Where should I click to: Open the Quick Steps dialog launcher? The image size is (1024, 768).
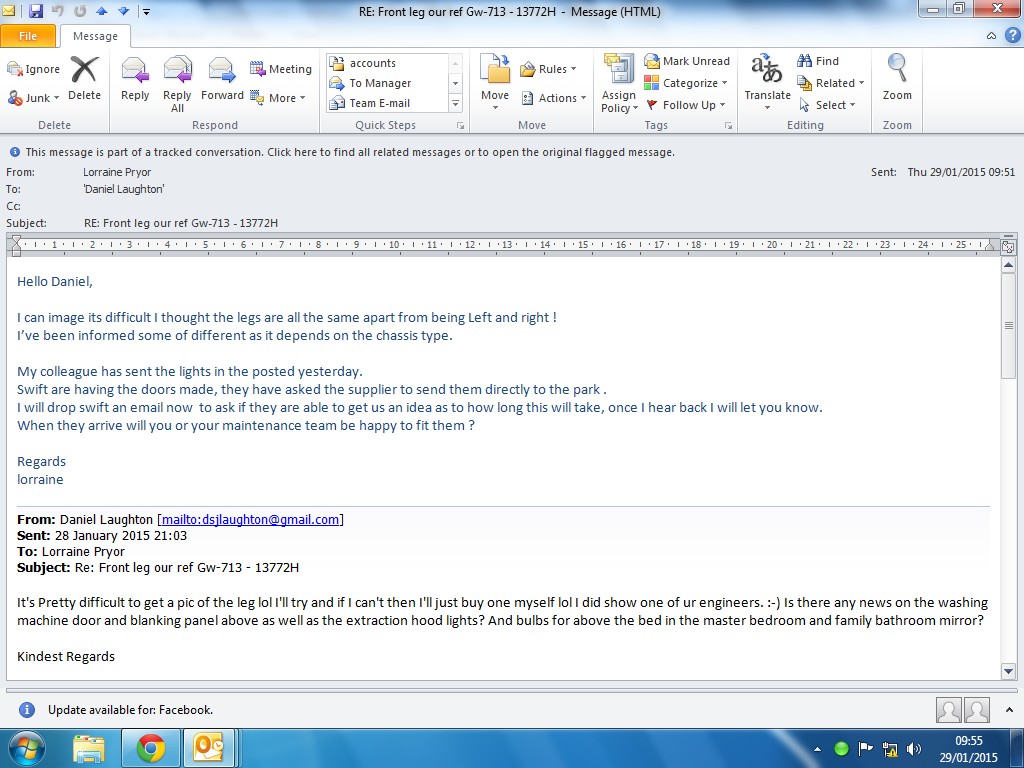click(460, 125)
